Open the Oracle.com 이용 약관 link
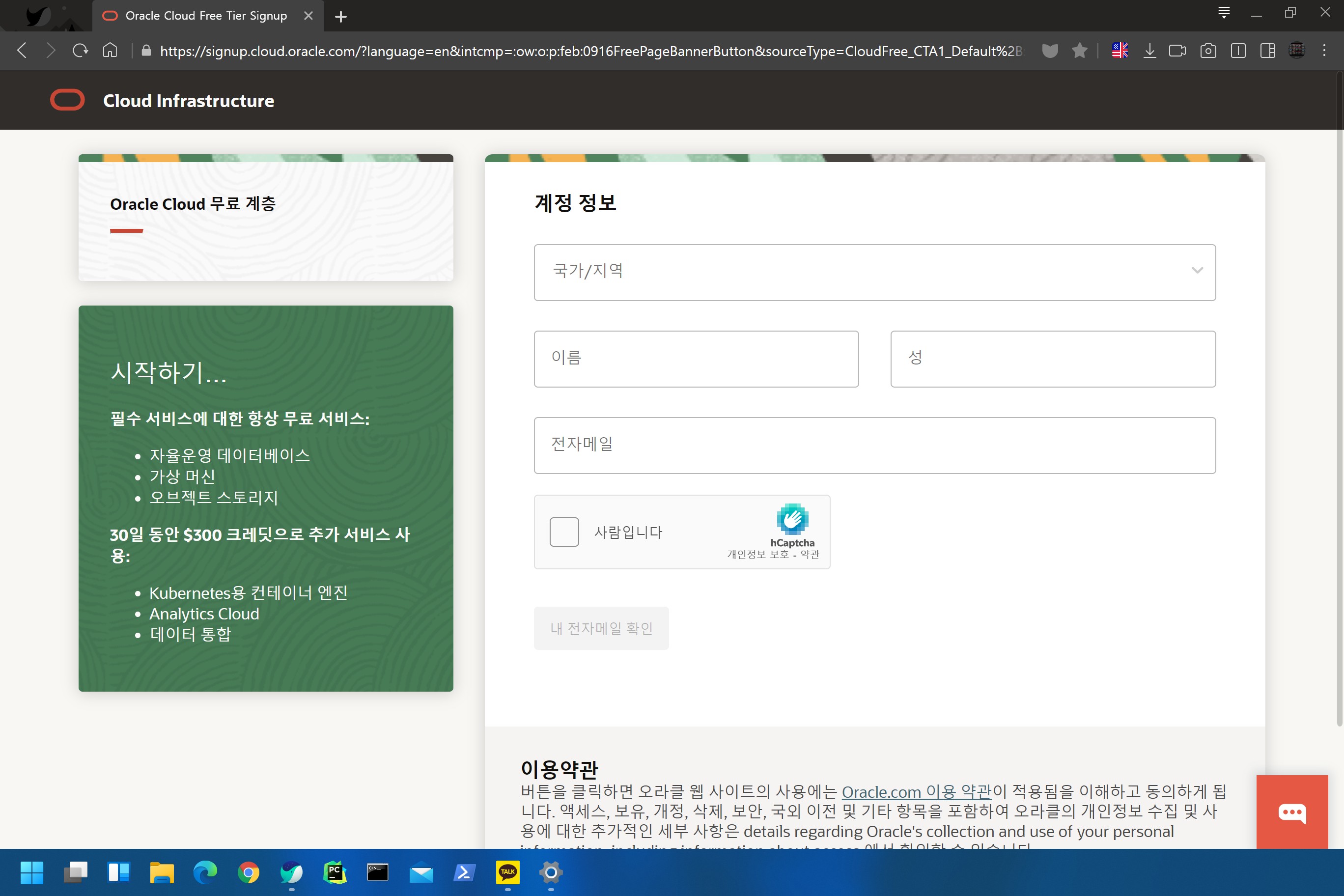Viewport: 1344px width, 896px height. coord(916,791)
